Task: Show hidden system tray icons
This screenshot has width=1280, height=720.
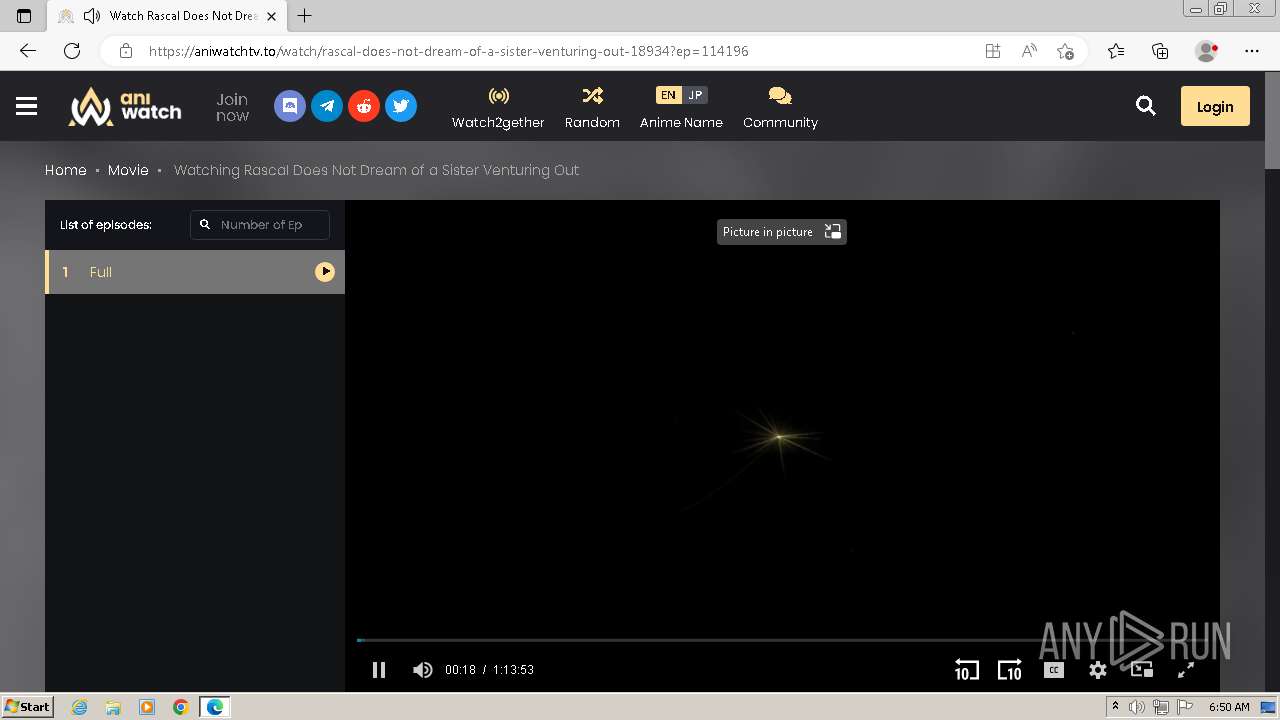Action: [1115, 707]
